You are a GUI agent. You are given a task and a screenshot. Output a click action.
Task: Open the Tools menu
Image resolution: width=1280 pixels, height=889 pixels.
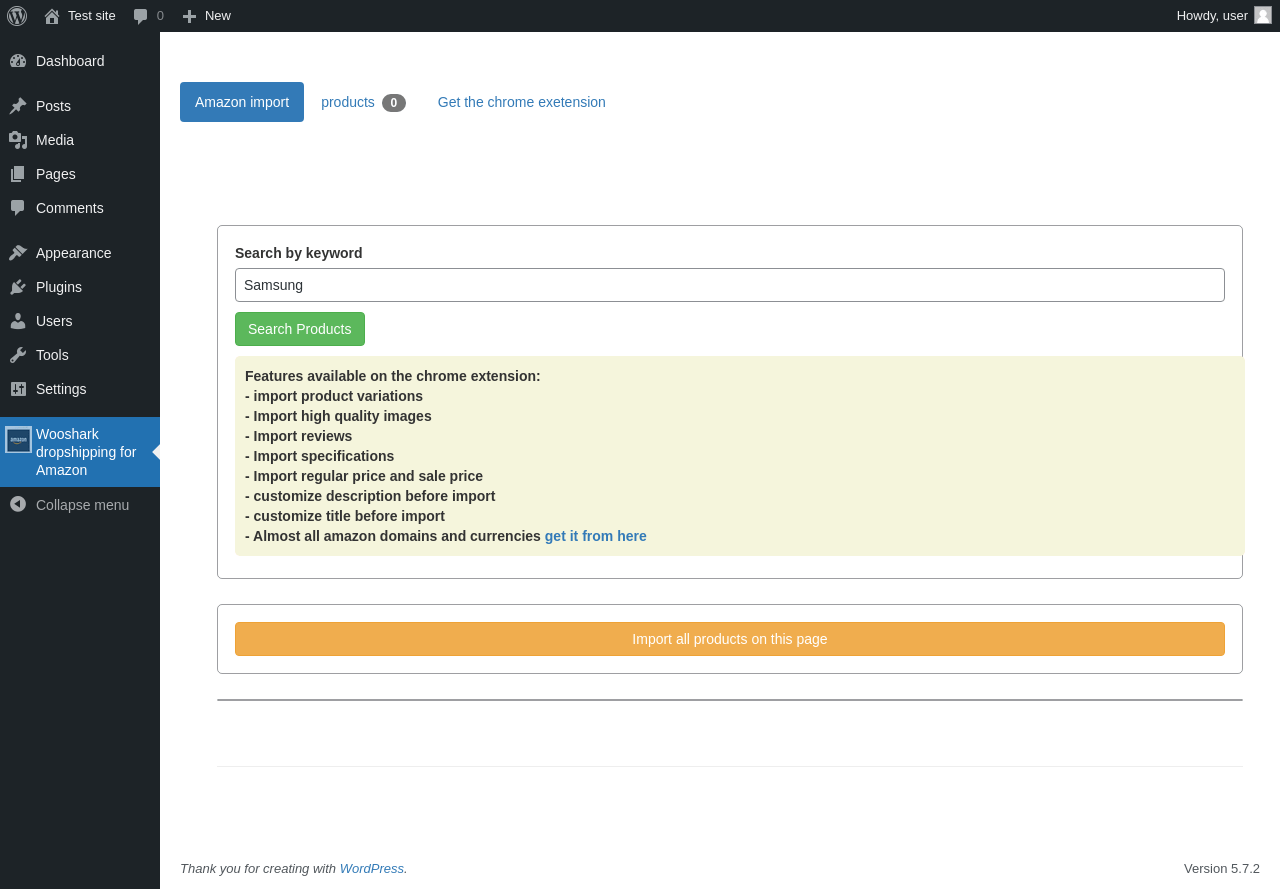80,355
